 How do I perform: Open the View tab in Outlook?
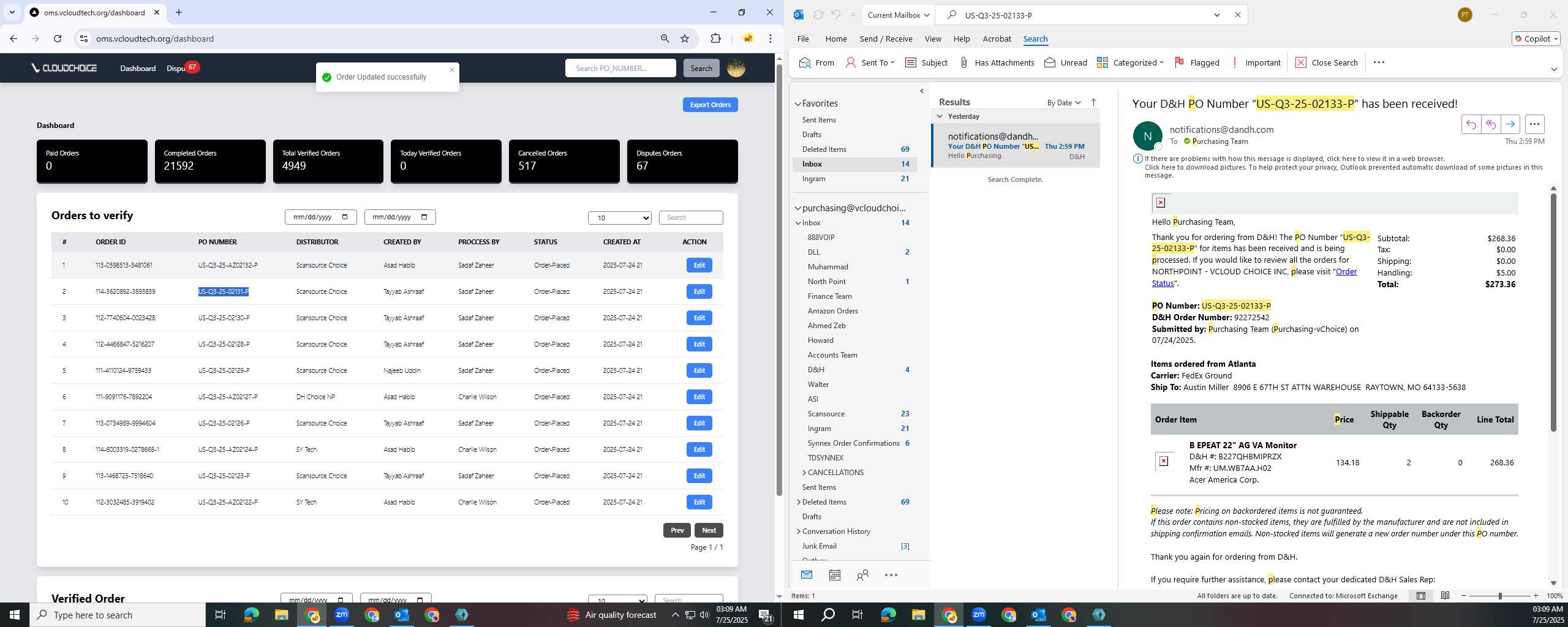click(933, 39)
